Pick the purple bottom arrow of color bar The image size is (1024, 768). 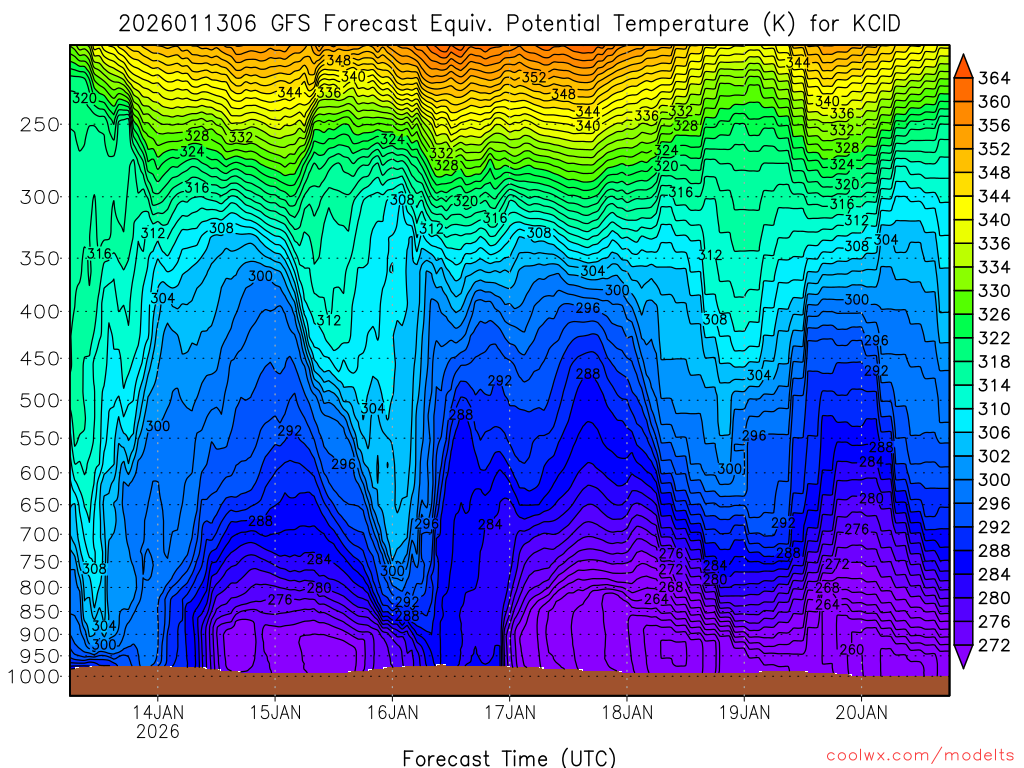tap(963, 657)
